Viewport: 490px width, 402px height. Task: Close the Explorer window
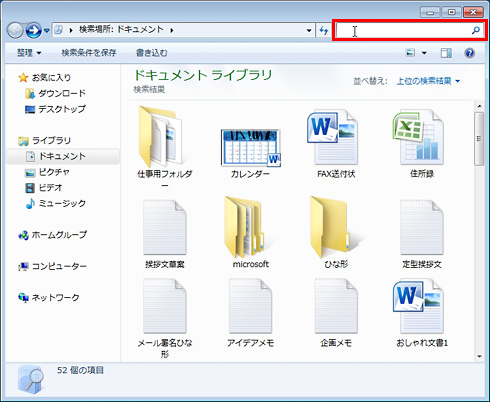(473, 12)
